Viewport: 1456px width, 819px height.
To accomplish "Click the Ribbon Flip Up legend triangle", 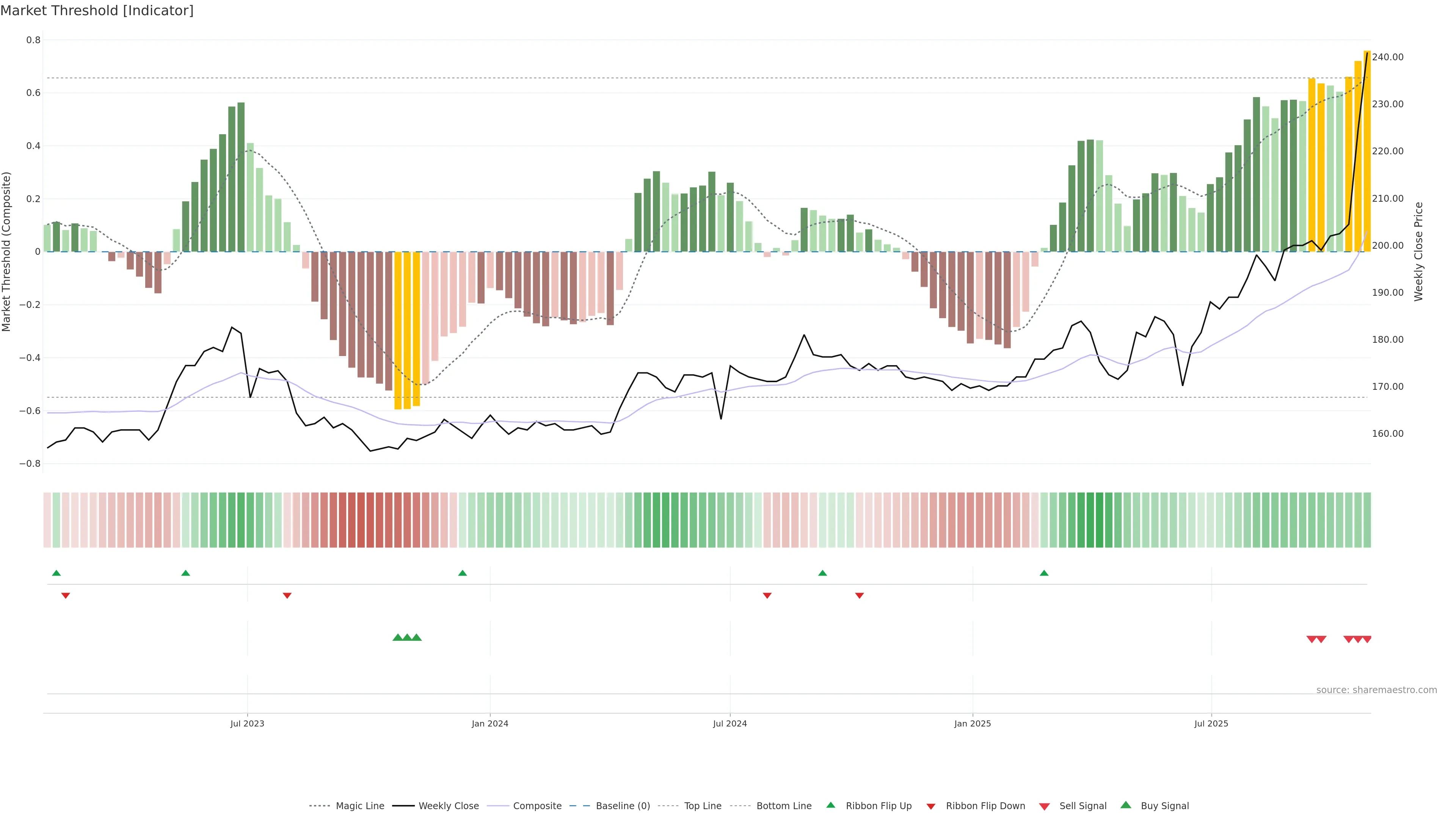I will 830,805.
